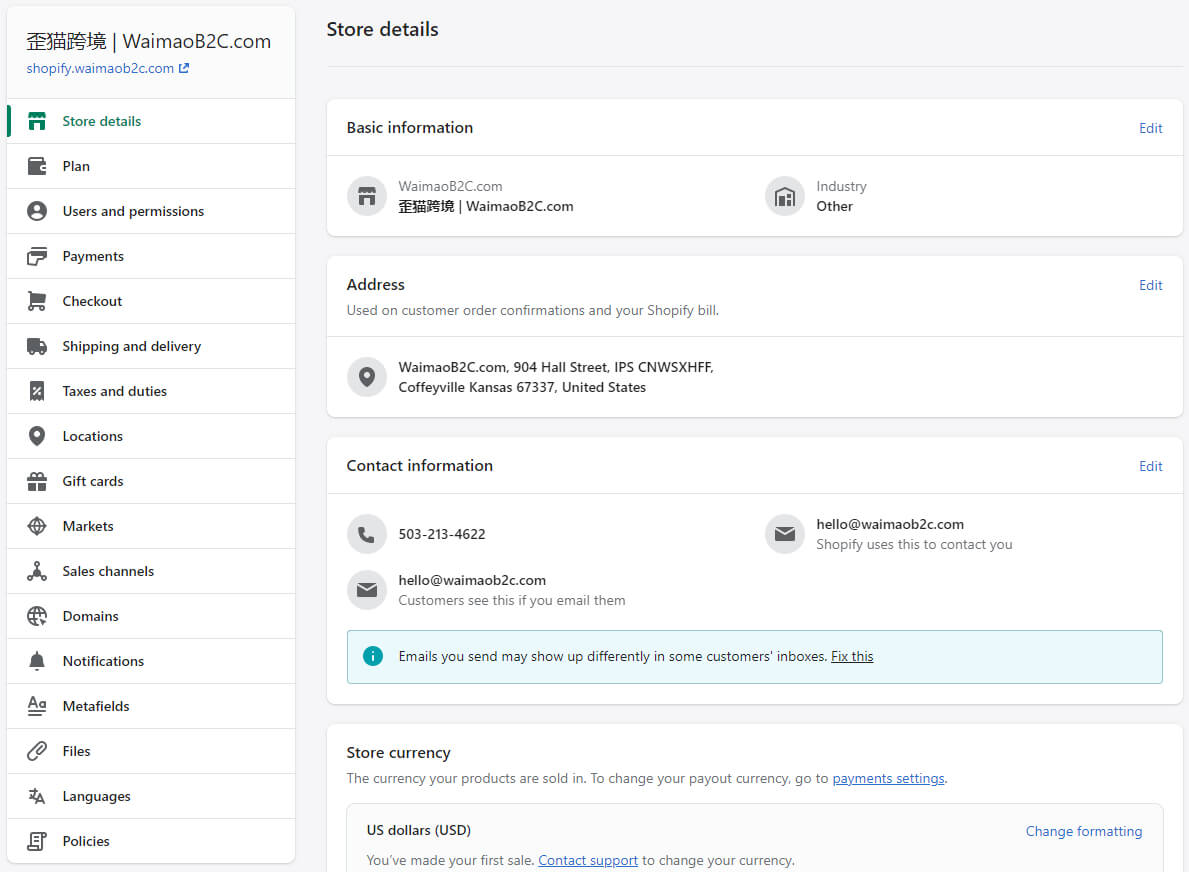This screenshot has height=872, width=1189.
Task: Click the Contact support link
Action: click(x=588, y=861)
